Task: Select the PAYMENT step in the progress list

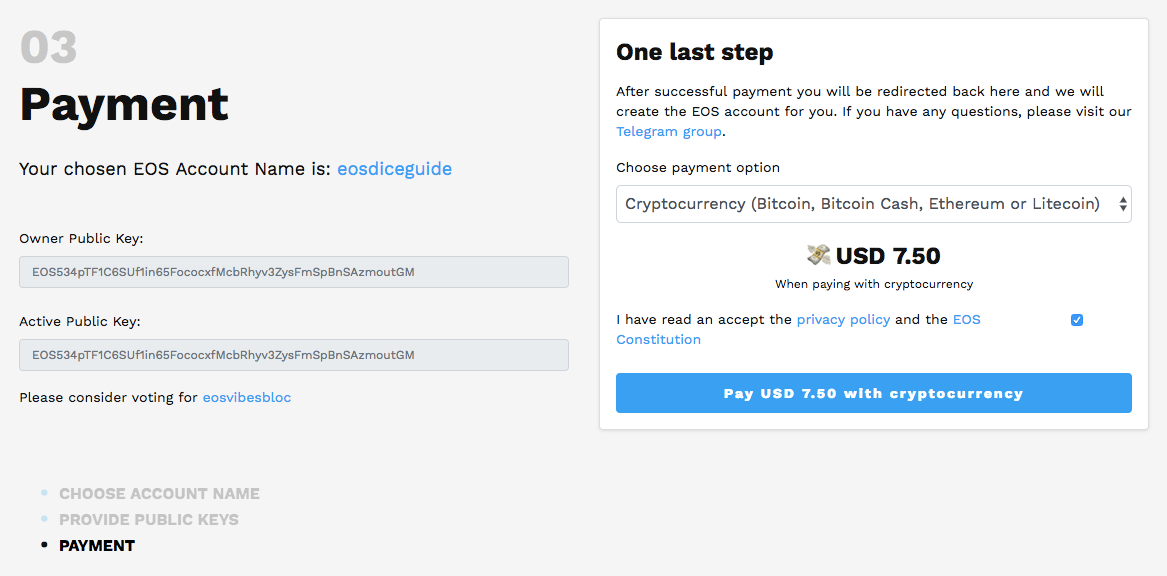Action: tap(97, 545)
